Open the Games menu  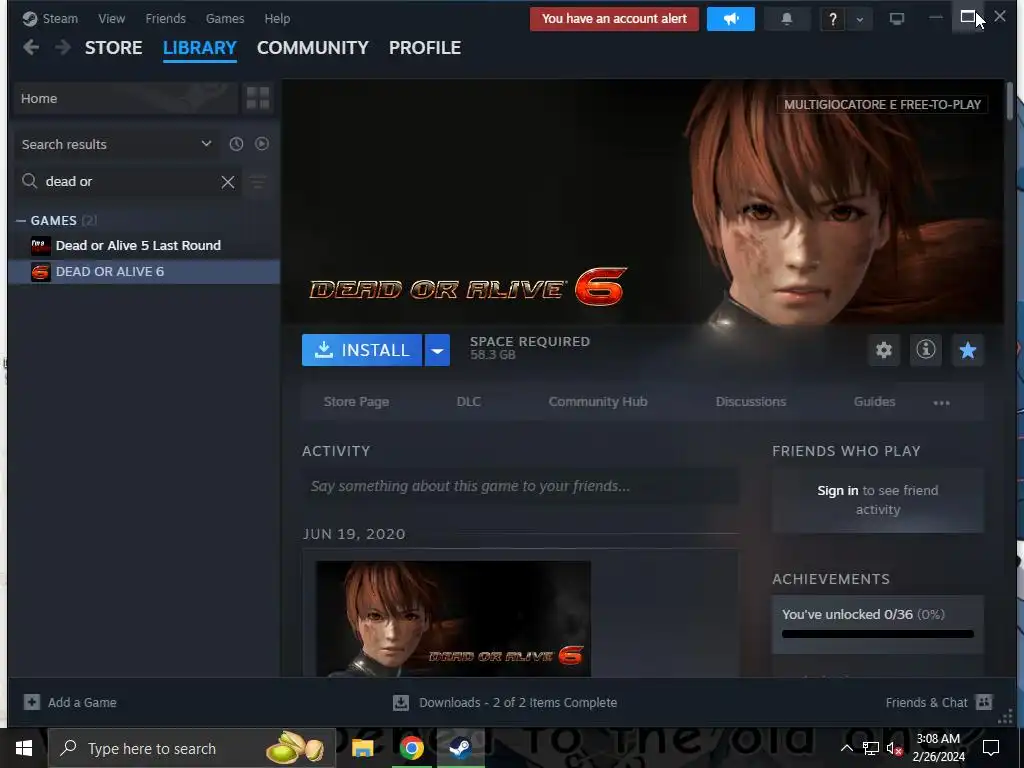[x=225, y=19]
